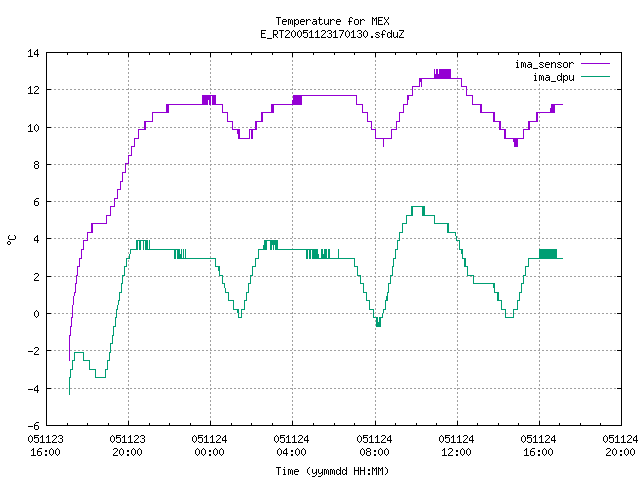Click the y-axis tick value -4
This screenshot has height=480, width=640.
point(33,389)
